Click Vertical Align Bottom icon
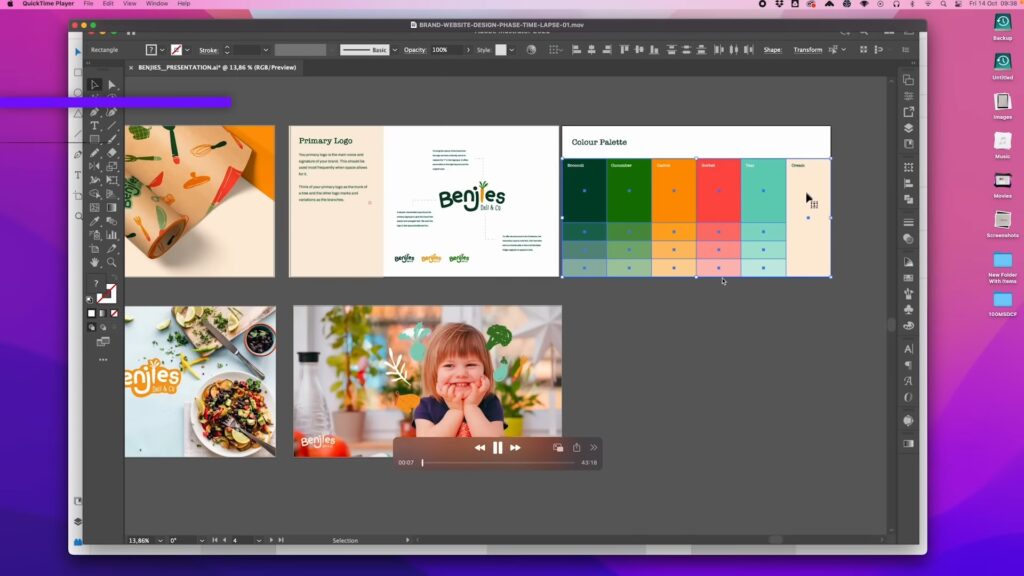 654,50
